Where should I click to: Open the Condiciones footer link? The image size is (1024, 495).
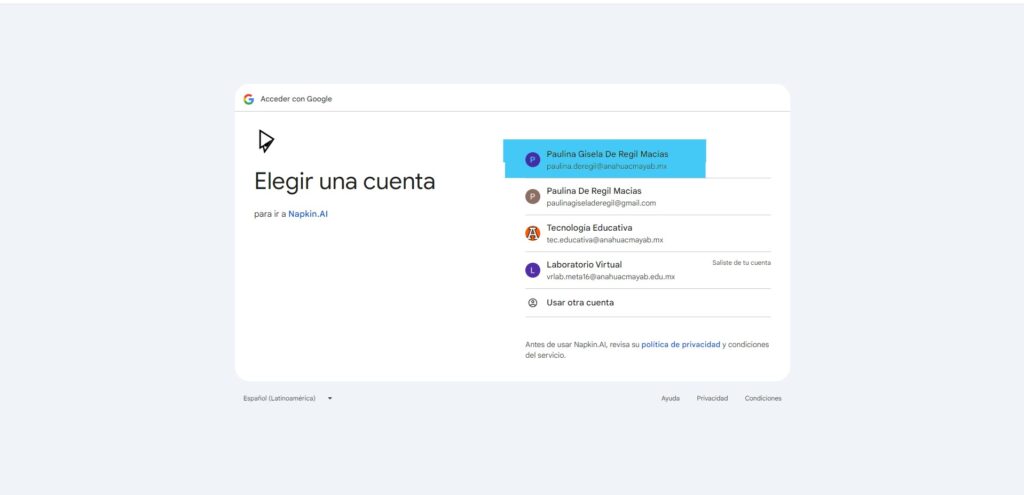(763, 398)
